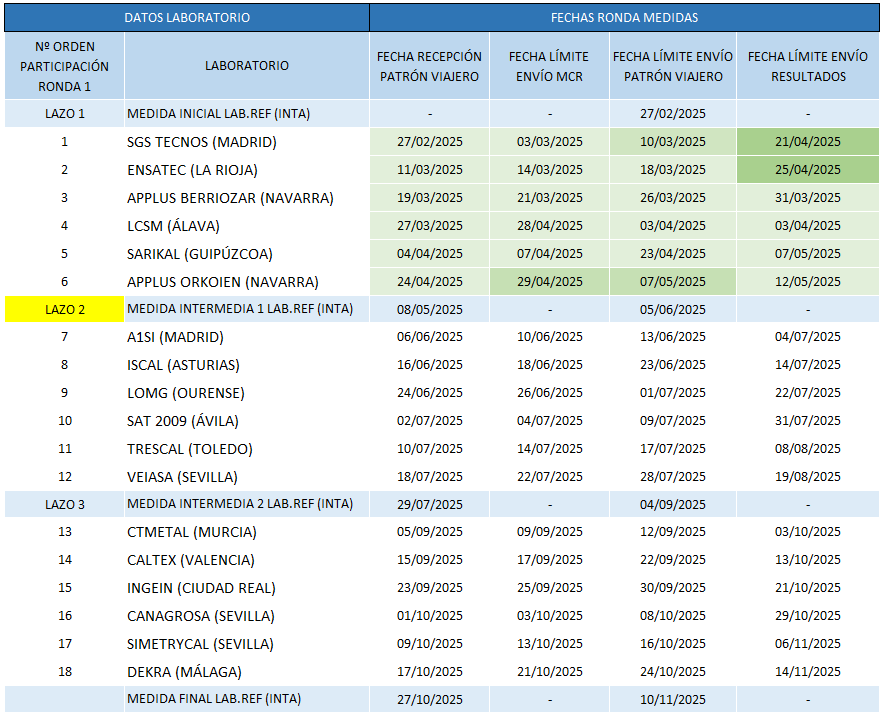Click 06/11/2025 results date for SIMETRYCAL
The width and height of the screenshot is (880, 713).
pyautogui.click(x=808, y=644)
